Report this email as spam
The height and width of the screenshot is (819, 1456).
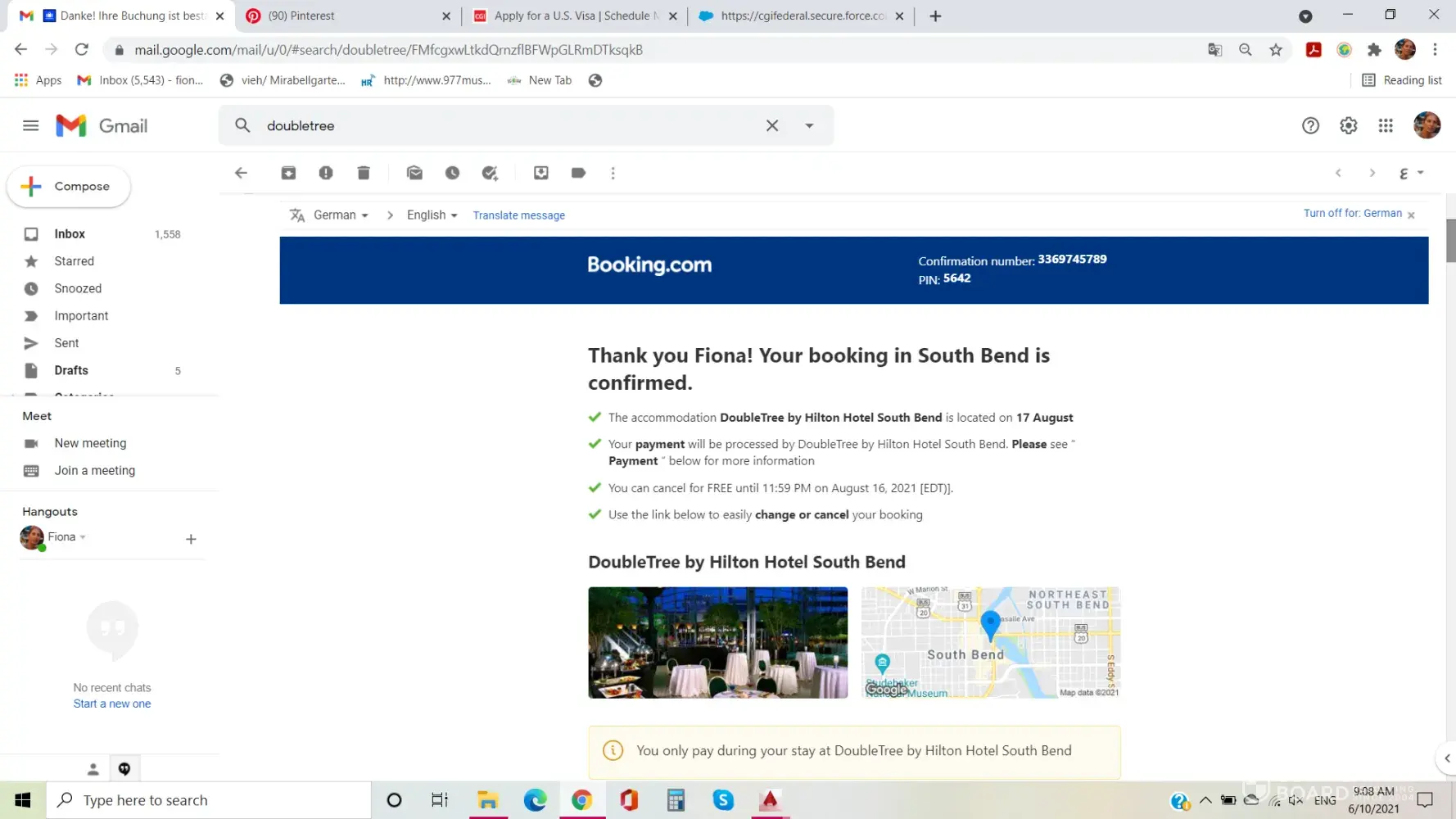326,173
